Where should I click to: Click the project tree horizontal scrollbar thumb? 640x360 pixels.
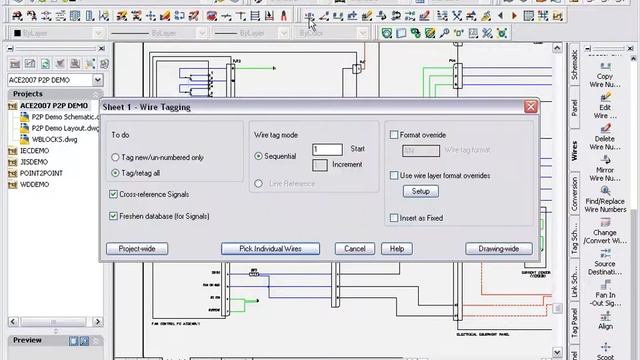53,322
